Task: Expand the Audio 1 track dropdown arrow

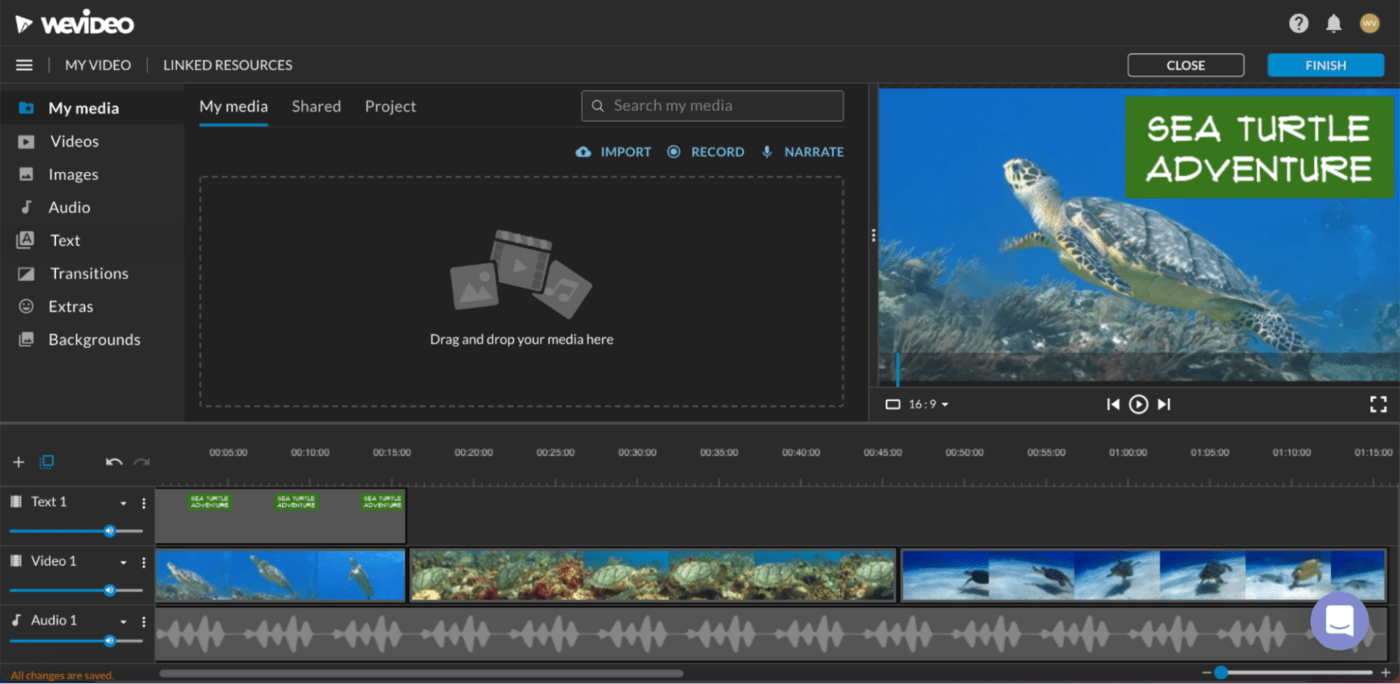Action: click(x=124, y=622)
